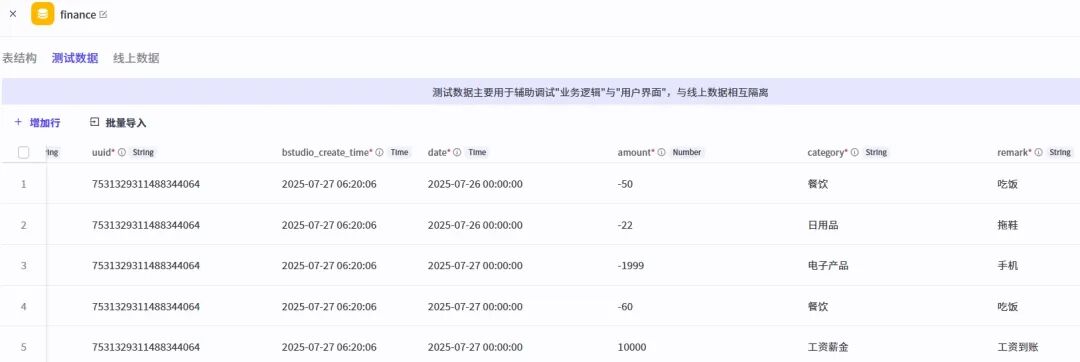This screenshot has width=1080, height=362.
Task: Select row number 4
Action: click(23, 307)
